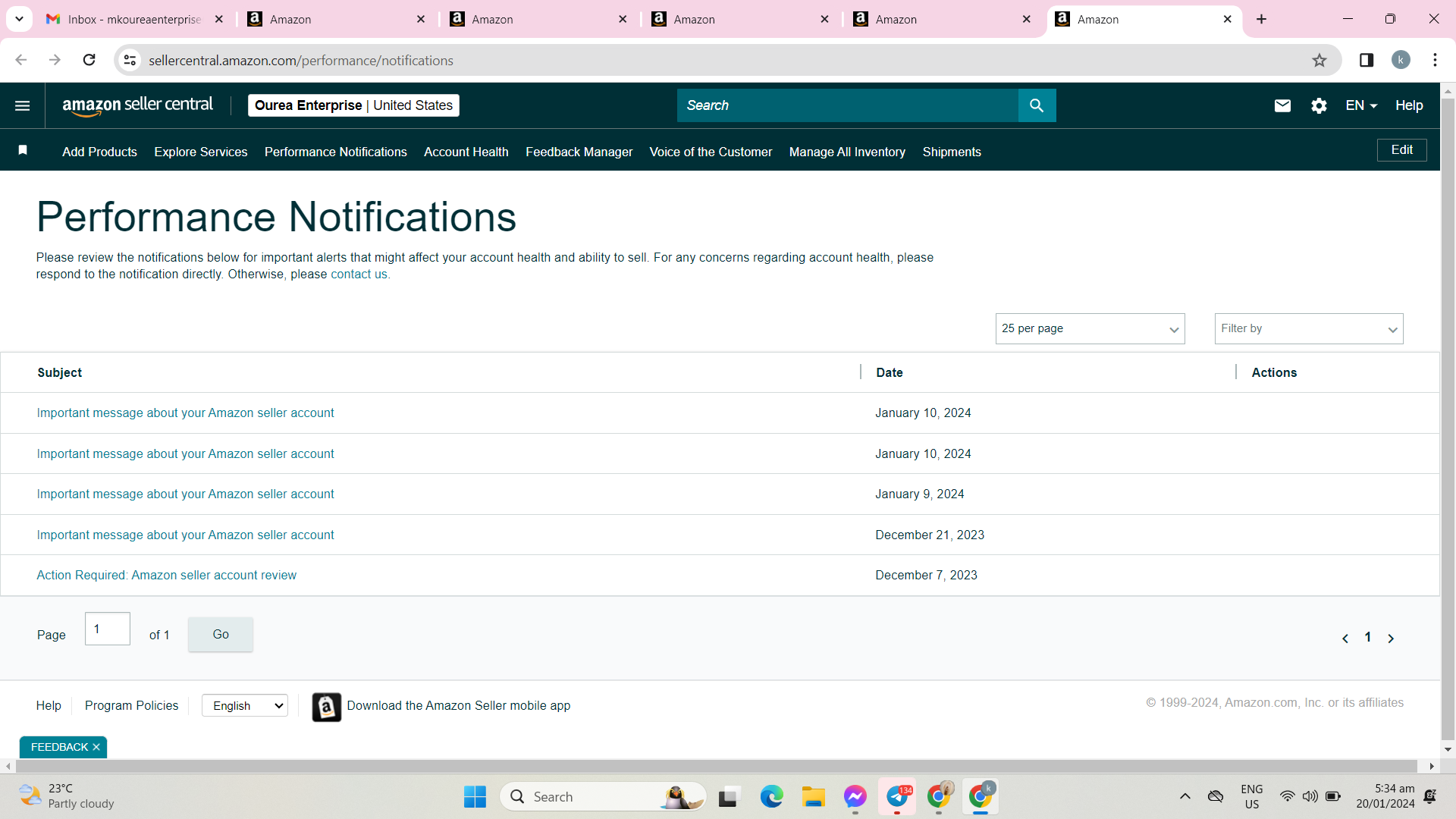Open Explore Services in the navigation bar
The height and width of the screenshot is (819, 1456).
(201, 152)
